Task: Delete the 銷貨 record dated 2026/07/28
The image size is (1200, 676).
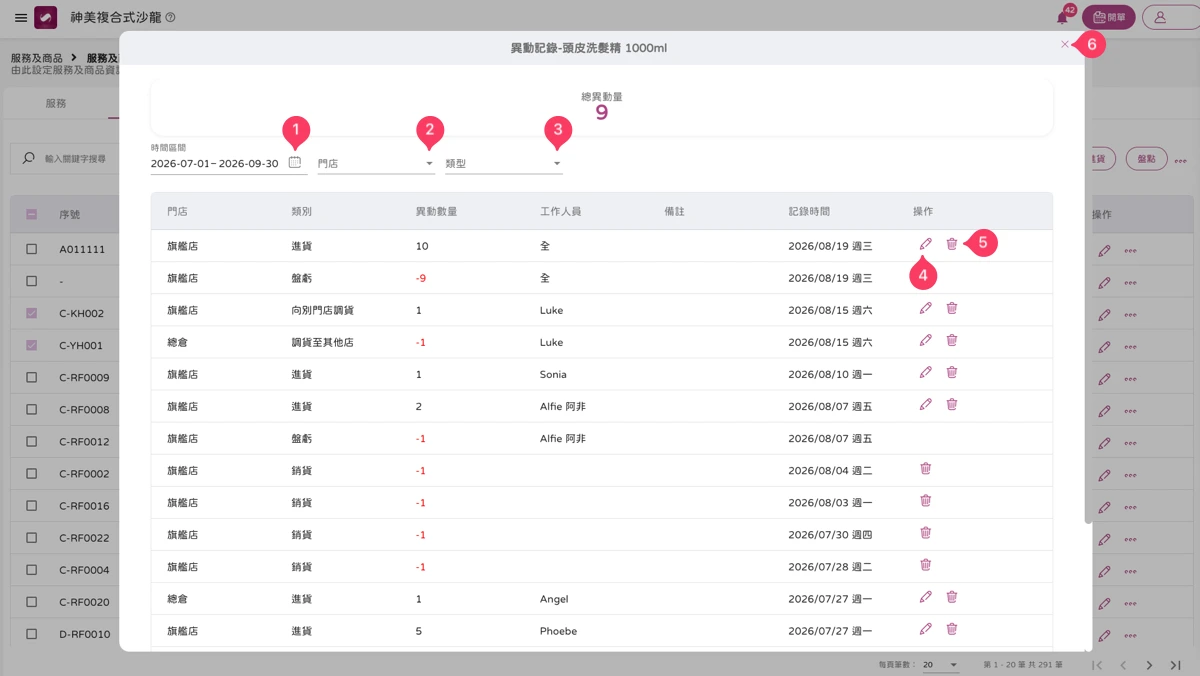Action: [x=926, y=564]
